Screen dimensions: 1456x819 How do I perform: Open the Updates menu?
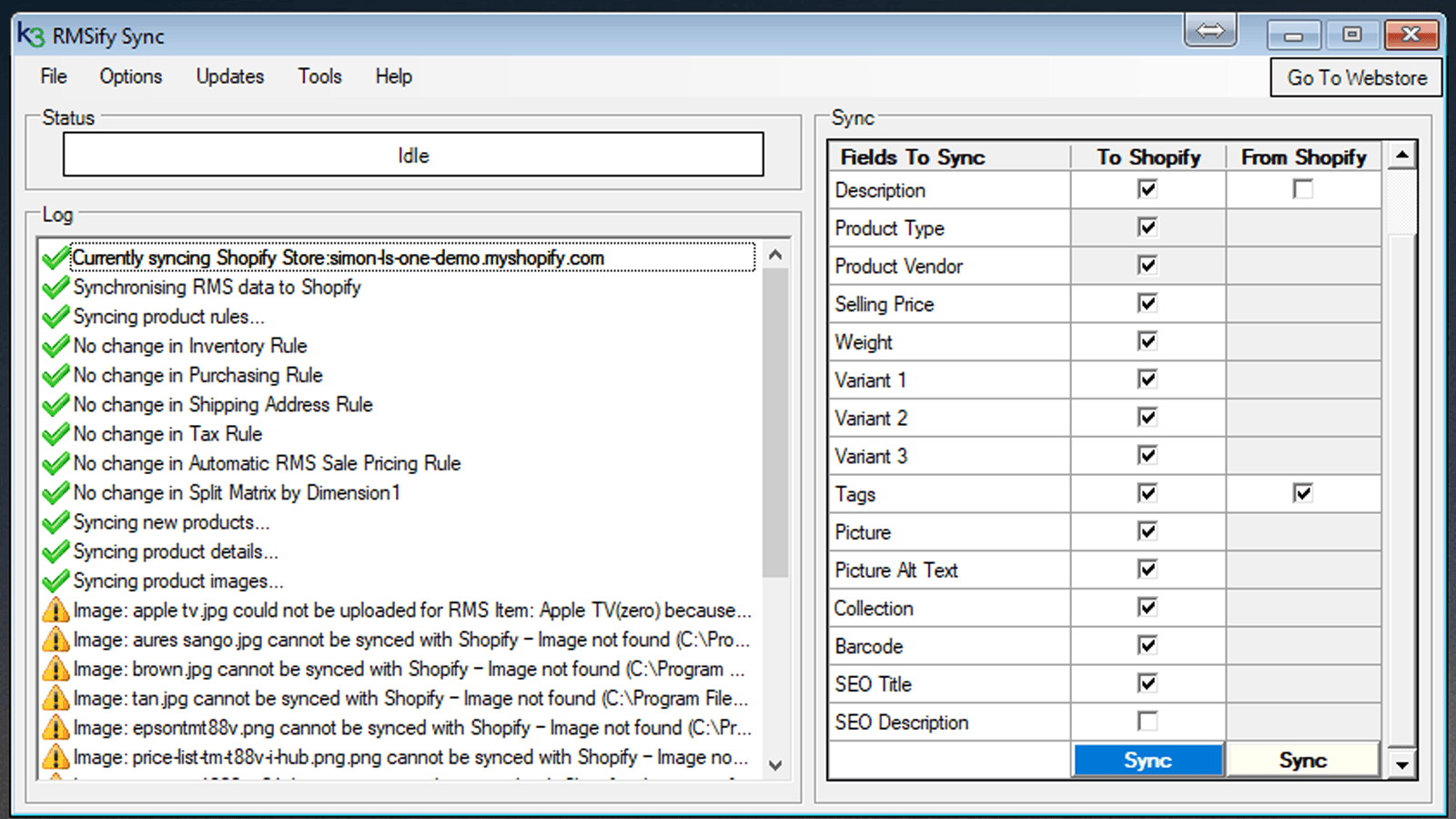click(229, 76)
